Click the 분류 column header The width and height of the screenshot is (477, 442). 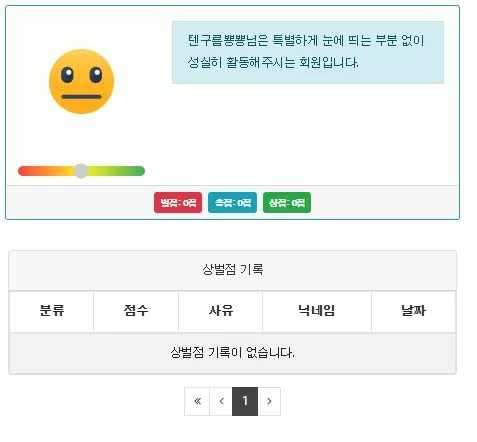coord(52,311)
